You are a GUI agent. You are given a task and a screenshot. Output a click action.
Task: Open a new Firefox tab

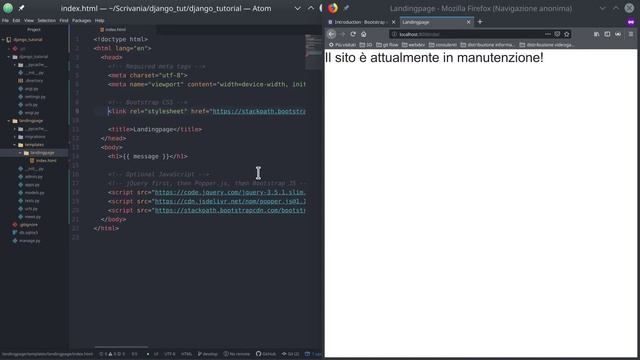(480, 22)
